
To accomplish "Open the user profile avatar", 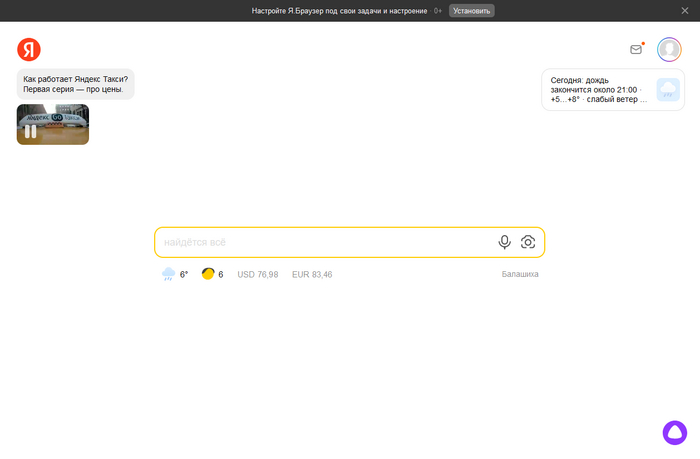I will point(669,50).
